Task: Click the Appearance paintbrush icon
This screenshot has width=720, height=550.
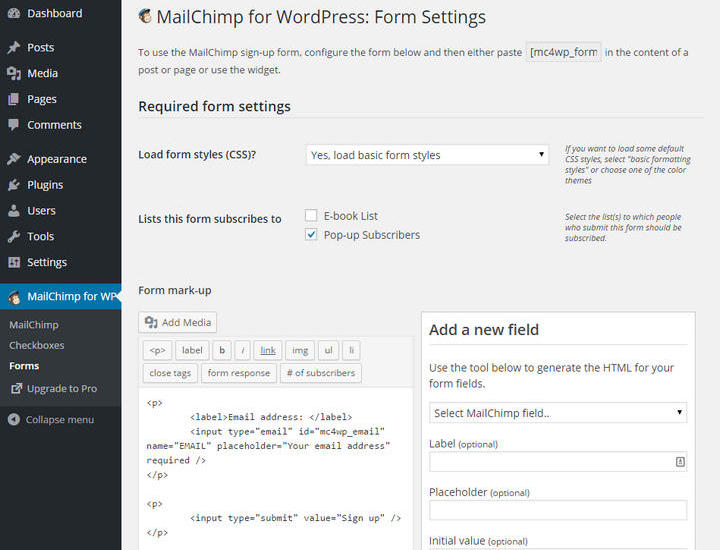Action: (14, 159)
